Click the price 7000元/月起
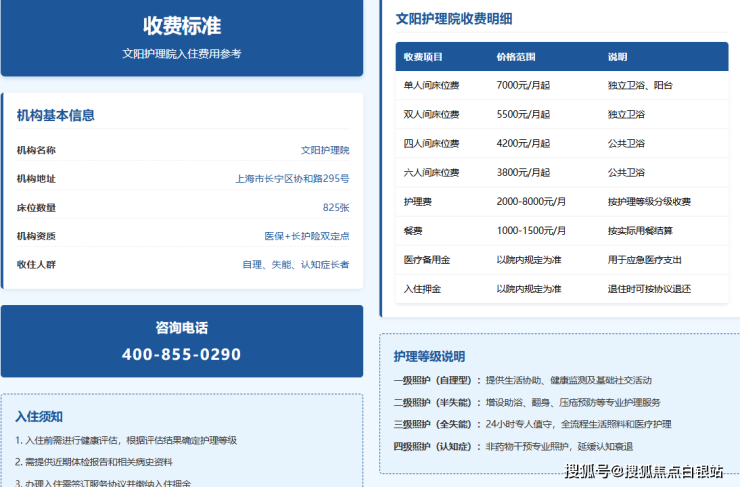Screen dimensions: 740x487 pyautogui.click(x=523, y=85)
